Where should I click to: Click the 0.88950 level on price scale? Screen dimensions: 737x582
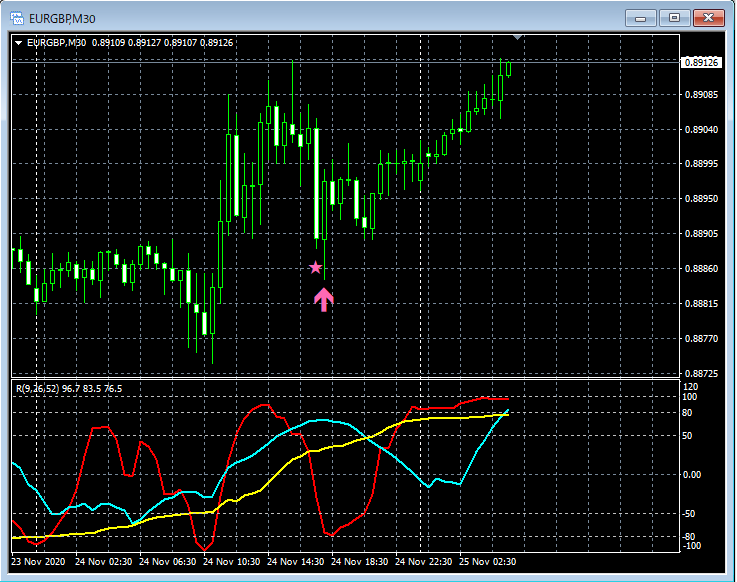701,199
